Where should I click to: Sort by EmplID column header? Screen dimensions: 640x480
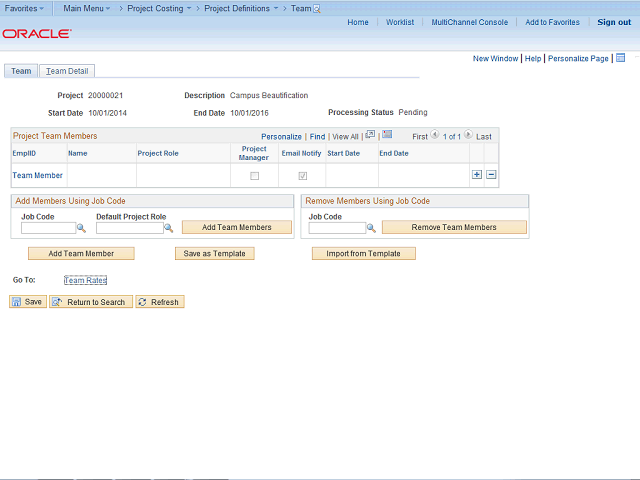[x=24, y=153]
